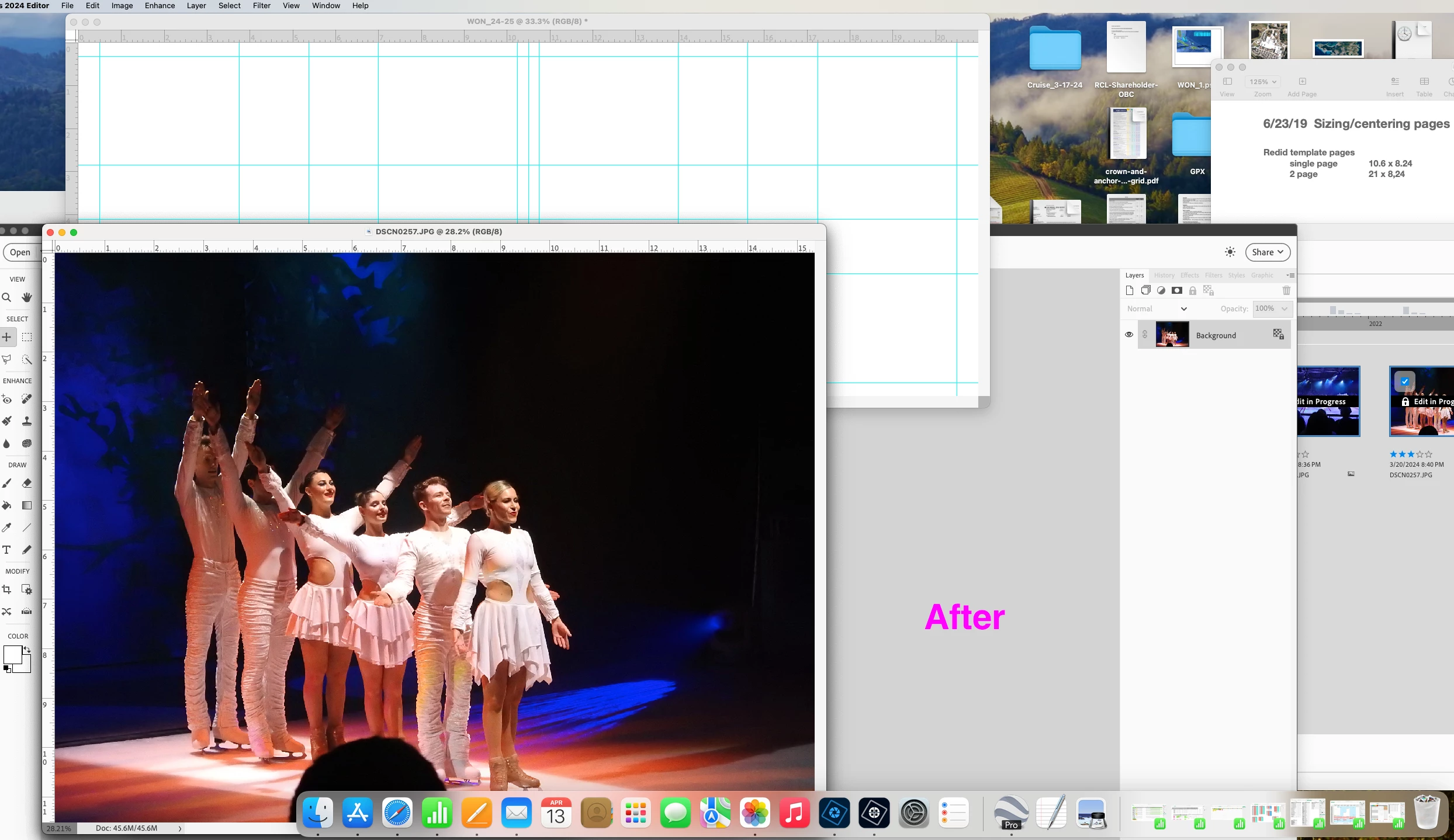
Task: Select the Eraser tool
Action: tap(27, 483)
